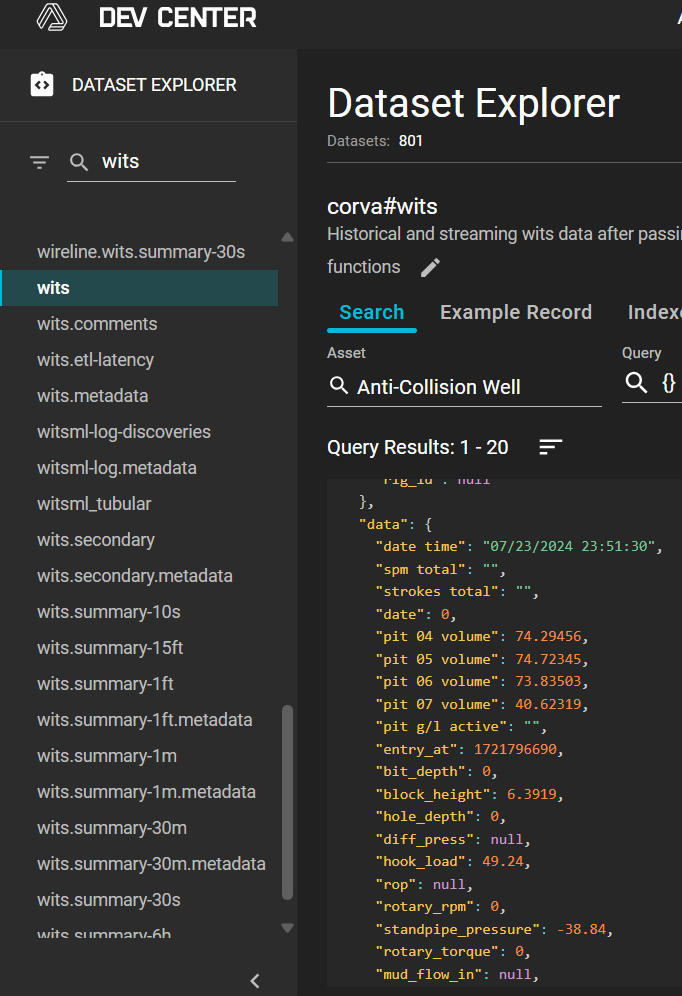Switch to the Search tab
The width and height of the screenshot is (682, 996).
click(x=371, y=313)
